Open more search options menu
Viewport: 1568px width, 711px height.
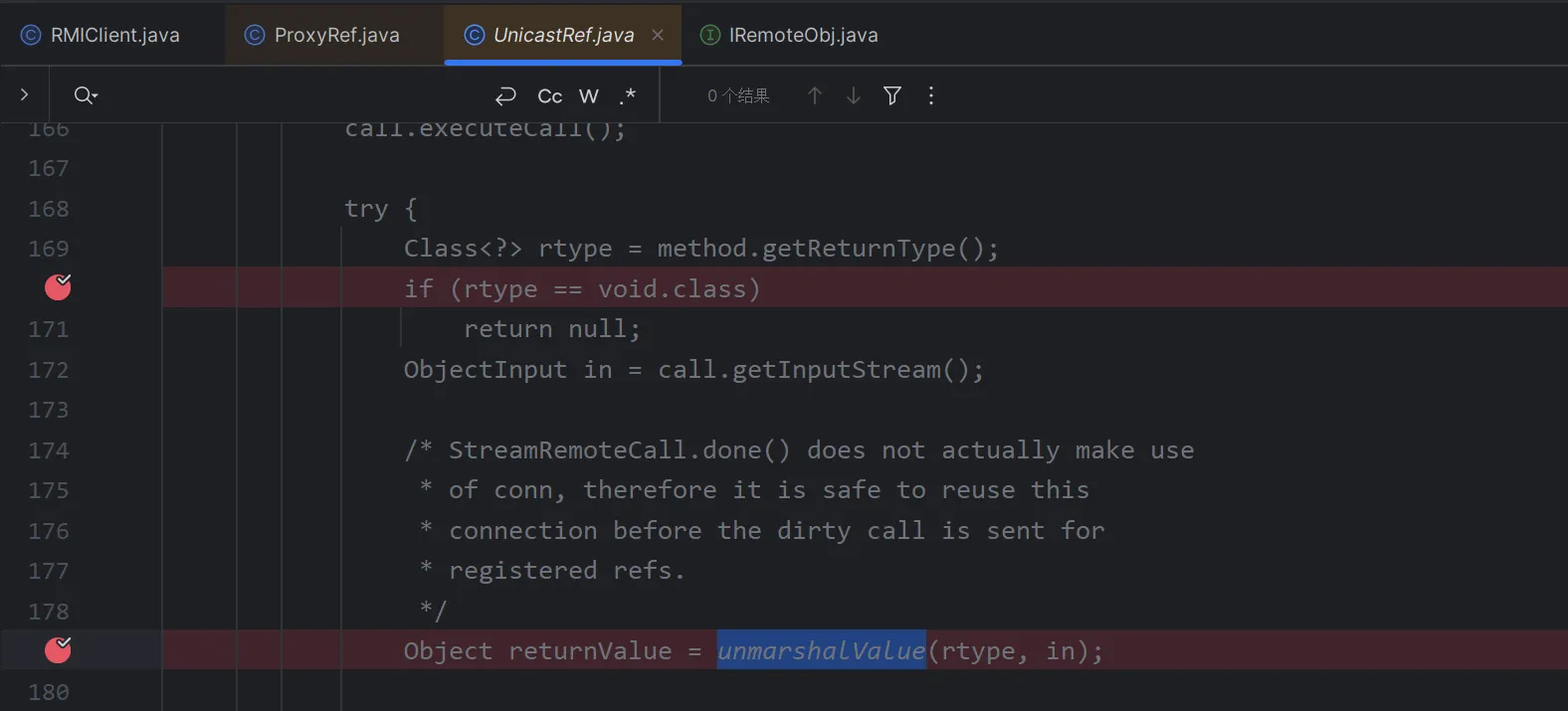[x=931, y=95]
